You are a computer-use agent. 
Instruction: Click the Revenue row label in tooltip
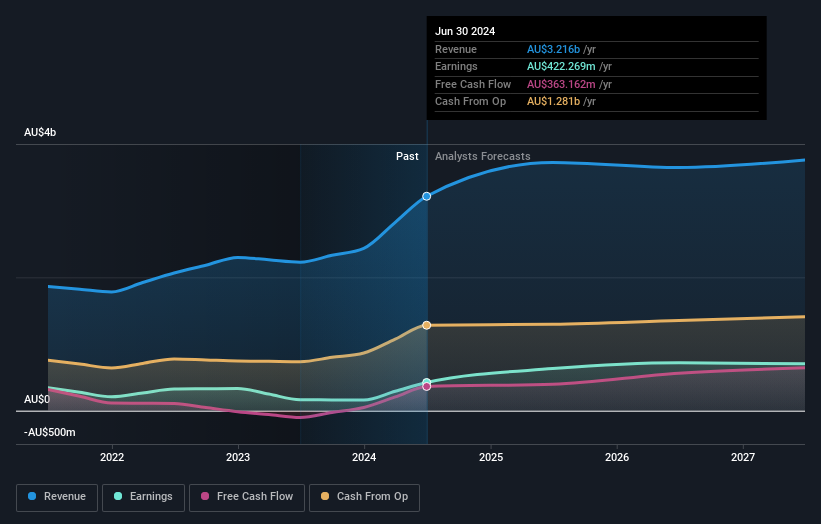point(456,49)
